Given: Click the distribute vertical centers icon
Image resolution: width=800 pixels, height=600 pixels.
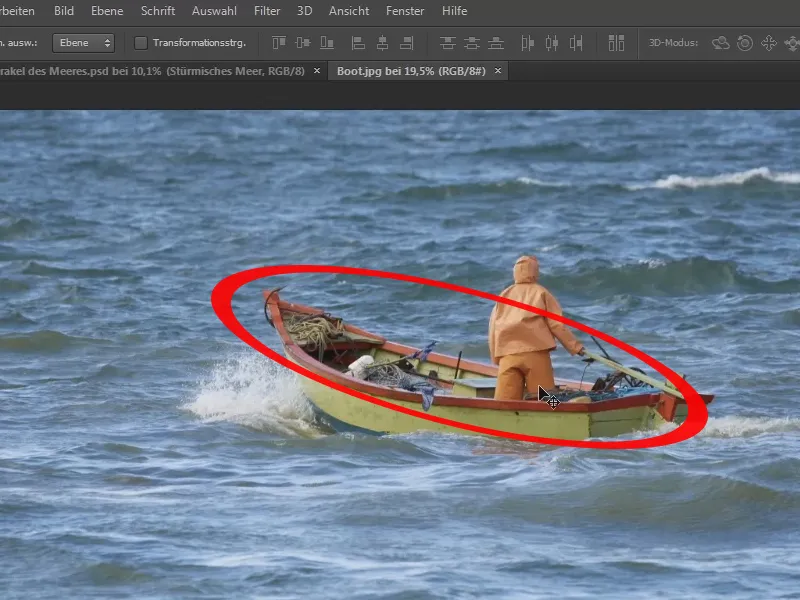Looking at the screenshot, I should (x=471, y=43).
